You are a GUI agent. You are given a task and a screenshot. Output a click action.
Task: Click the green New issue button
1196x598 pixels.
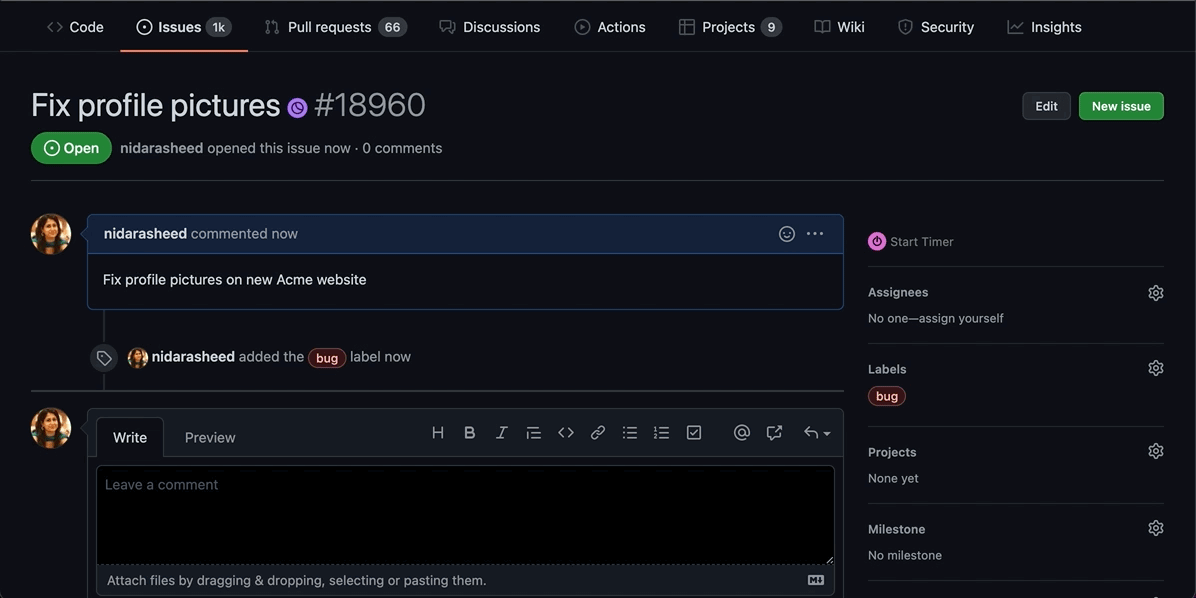click(1121, 106)
